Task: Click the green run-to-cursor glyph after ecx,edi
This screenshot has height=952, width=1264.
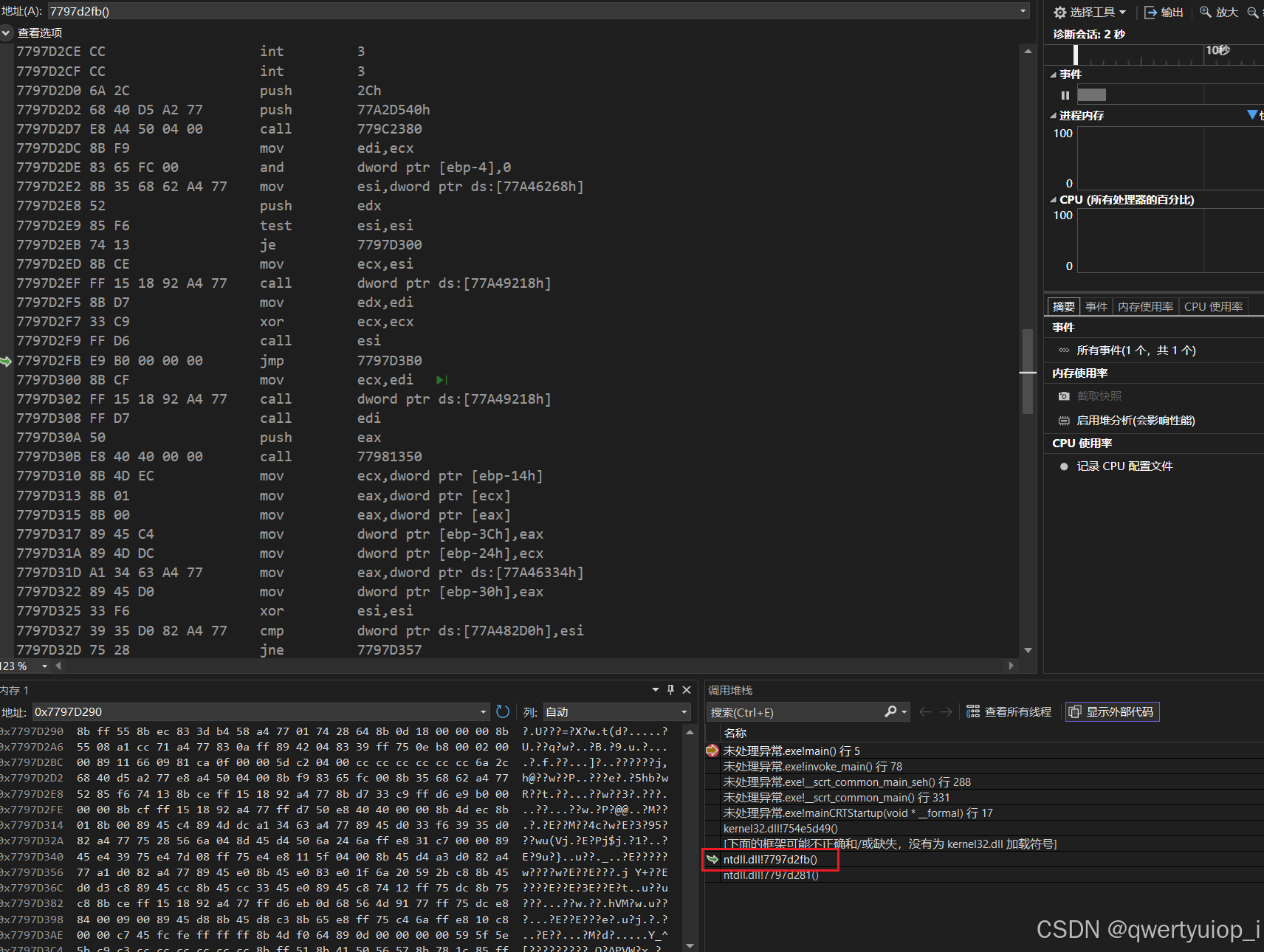Action: tap(442, 380)
